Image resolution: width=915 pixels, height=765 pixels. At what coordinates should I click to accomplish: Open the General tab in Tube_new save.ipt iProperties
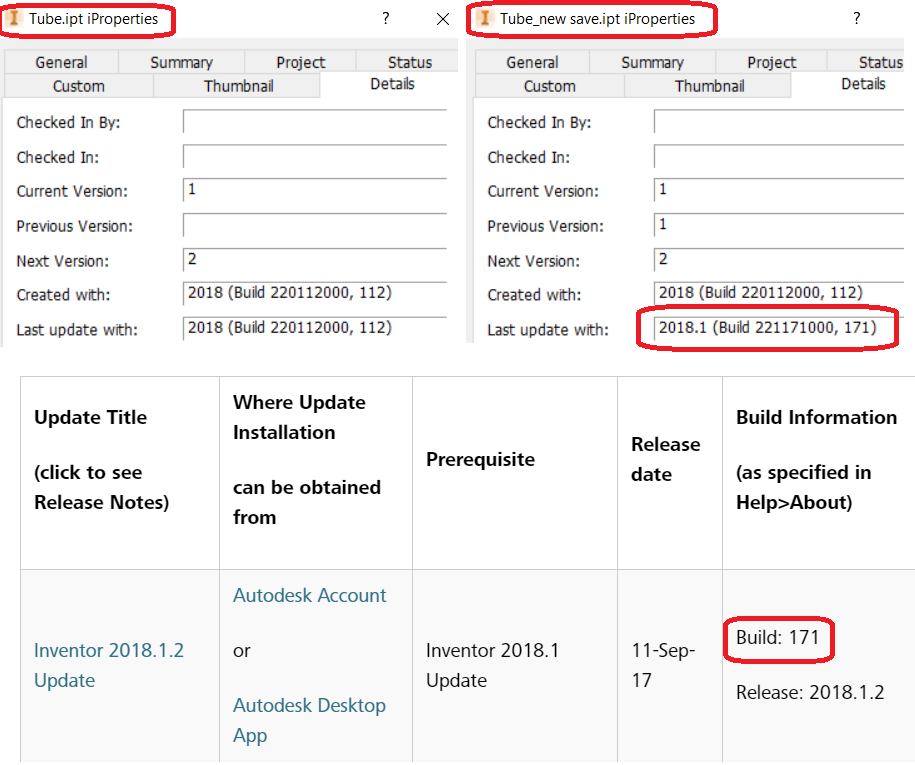[x=532, y=62]
